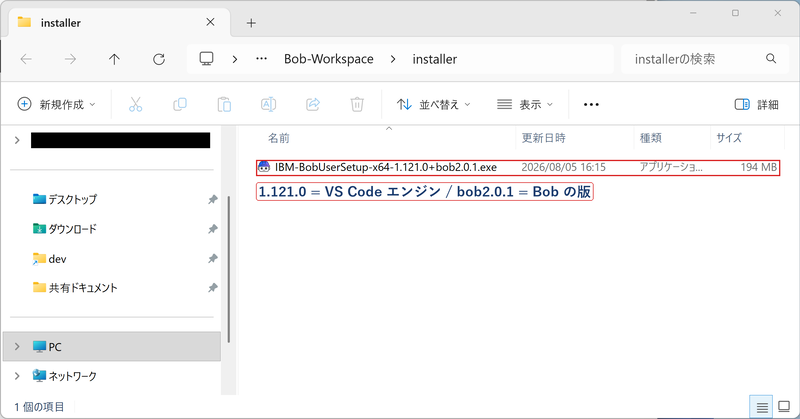
Task: Open the hidden path ellipsis in address bar
Action: (261, 59)
